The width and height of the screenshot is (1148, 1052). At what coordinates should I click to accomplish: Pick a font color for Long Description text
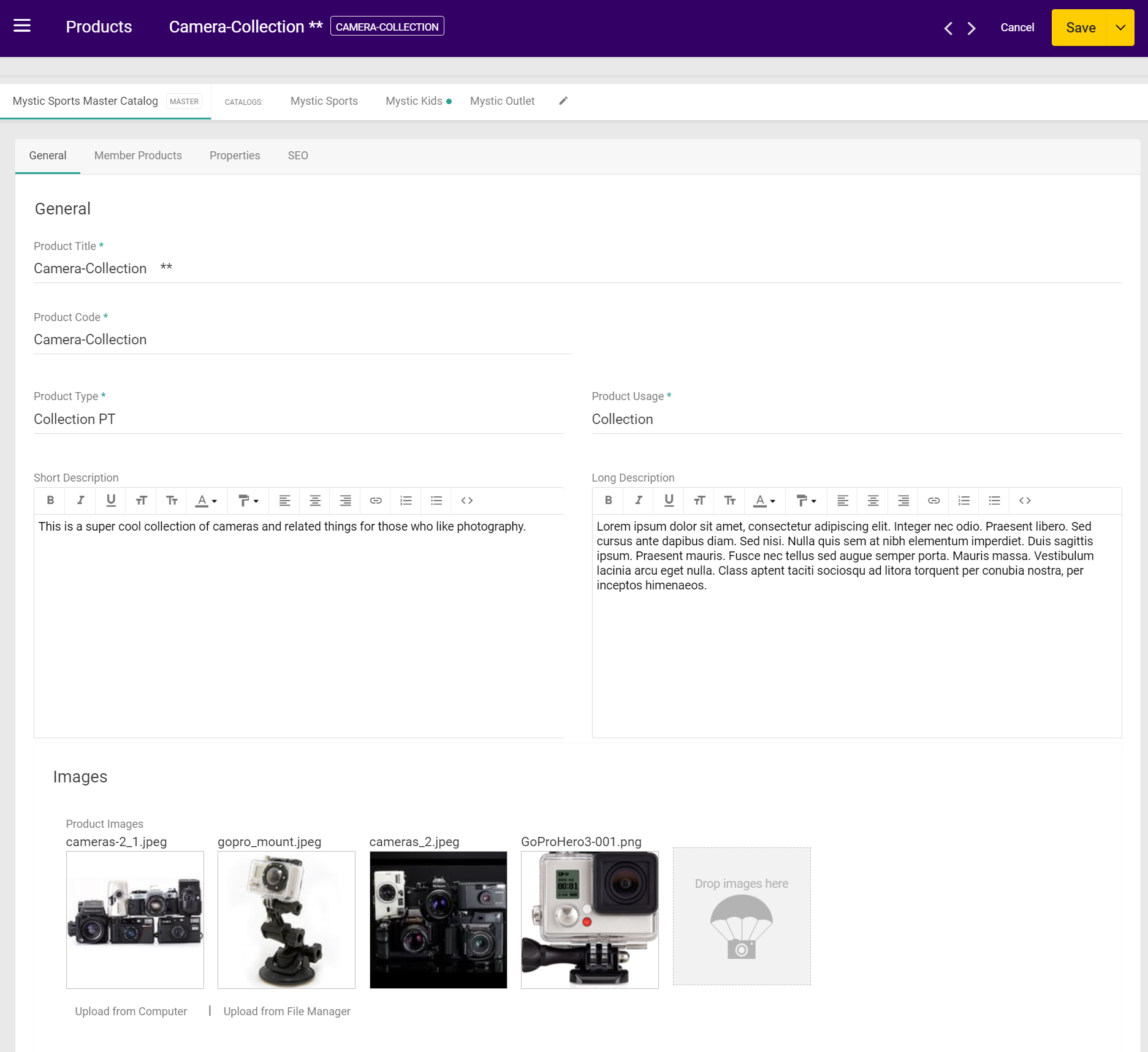[x=765, y=501]
